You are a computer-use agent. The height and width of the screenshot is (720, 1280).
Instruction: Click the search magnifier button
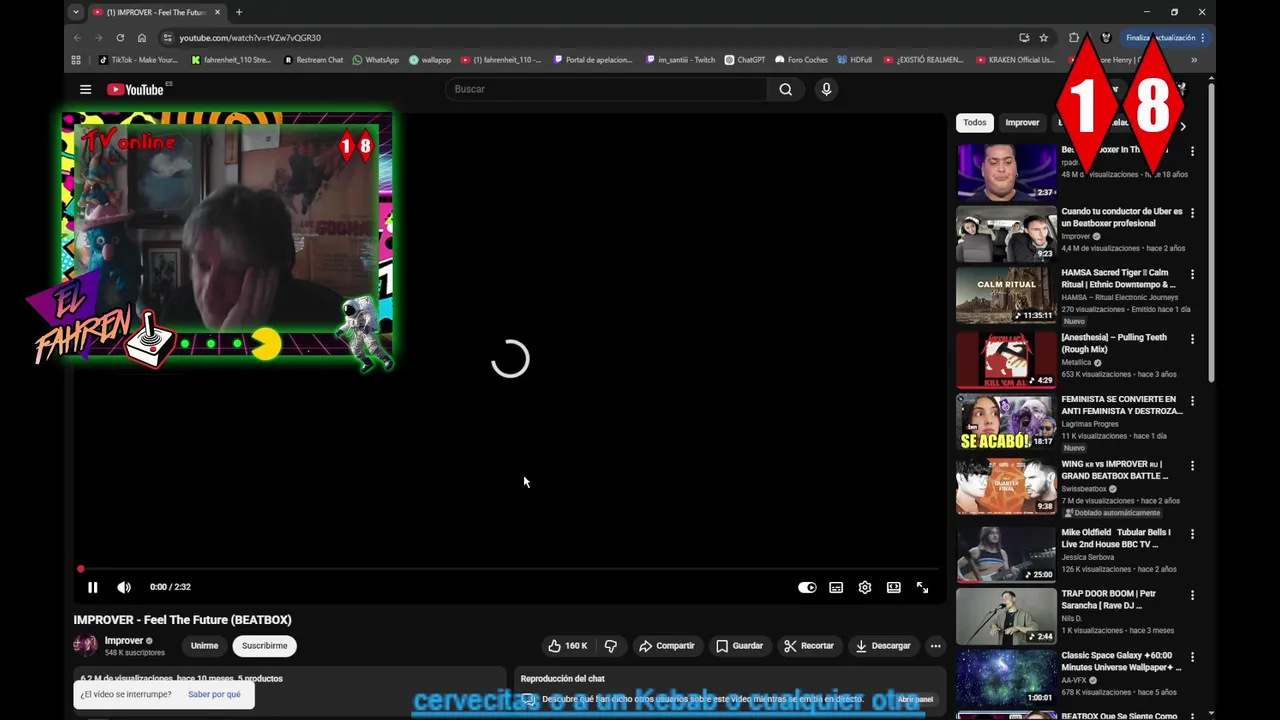786,89
